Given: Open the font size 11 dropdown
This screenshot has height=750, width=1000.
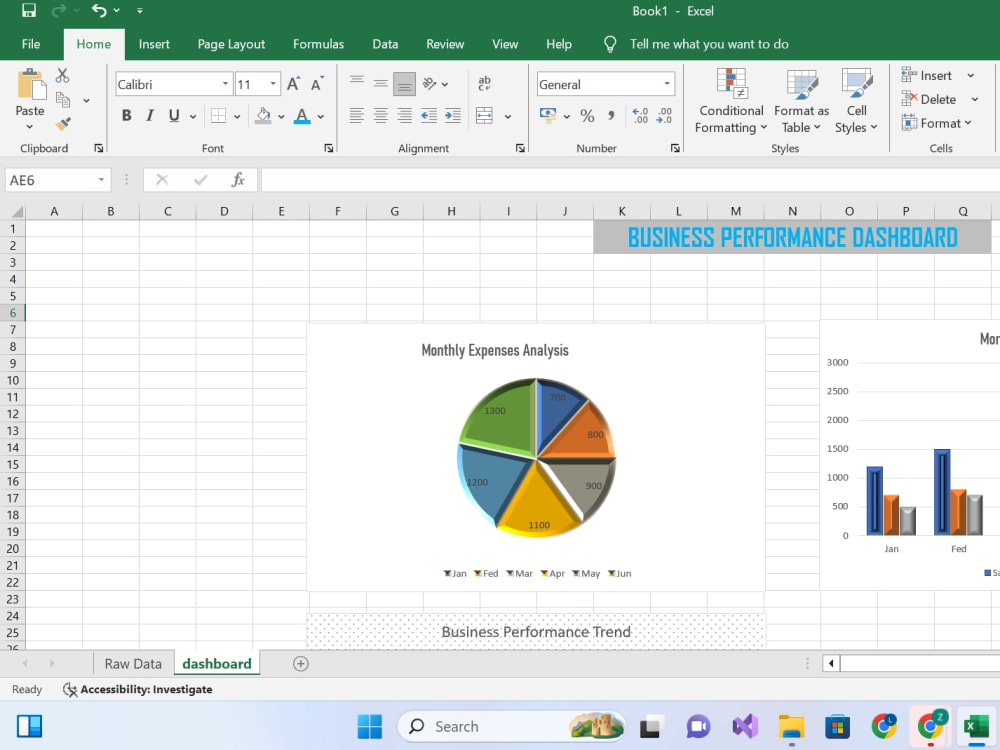Looking at the screenshot, I should (x=273, y=84).
